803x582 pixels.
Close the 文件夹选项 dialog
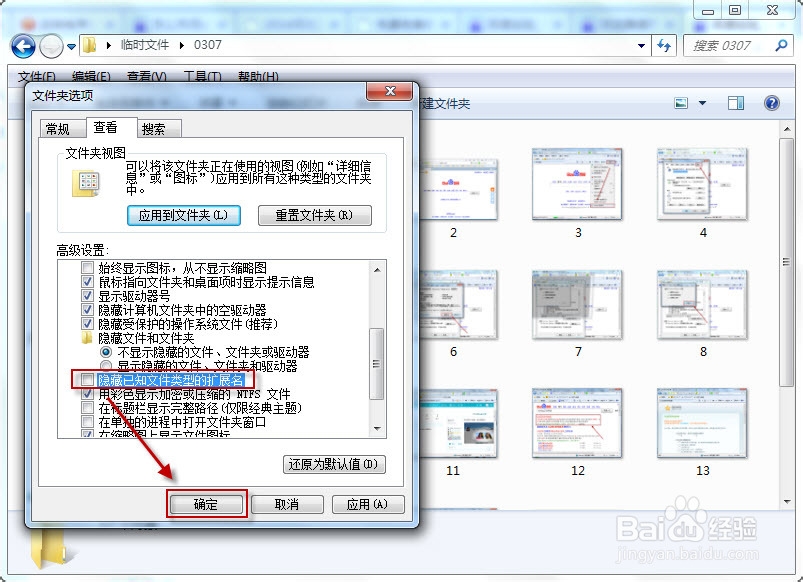pos(390,91)
